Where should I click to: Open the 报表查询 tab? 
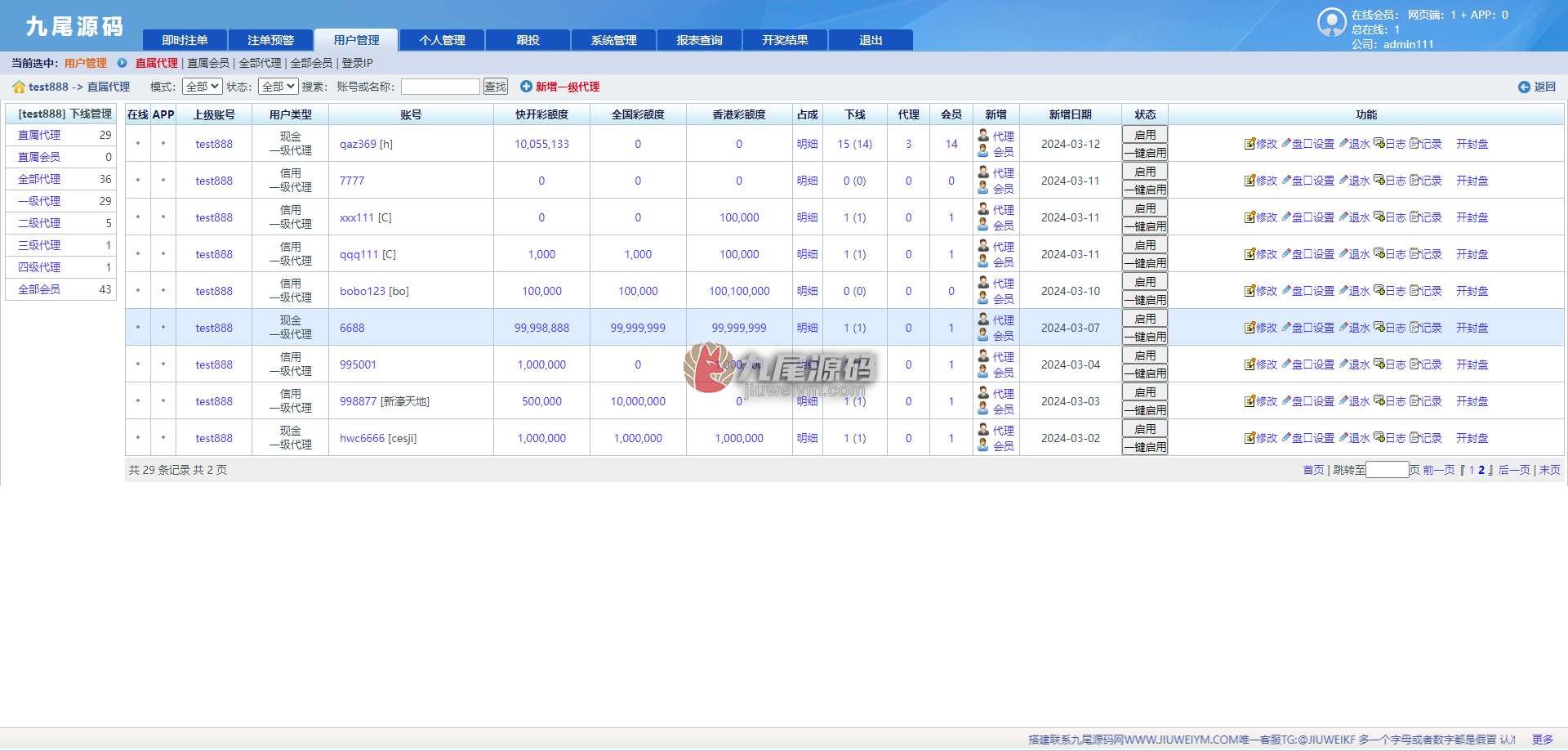(700, 40)
